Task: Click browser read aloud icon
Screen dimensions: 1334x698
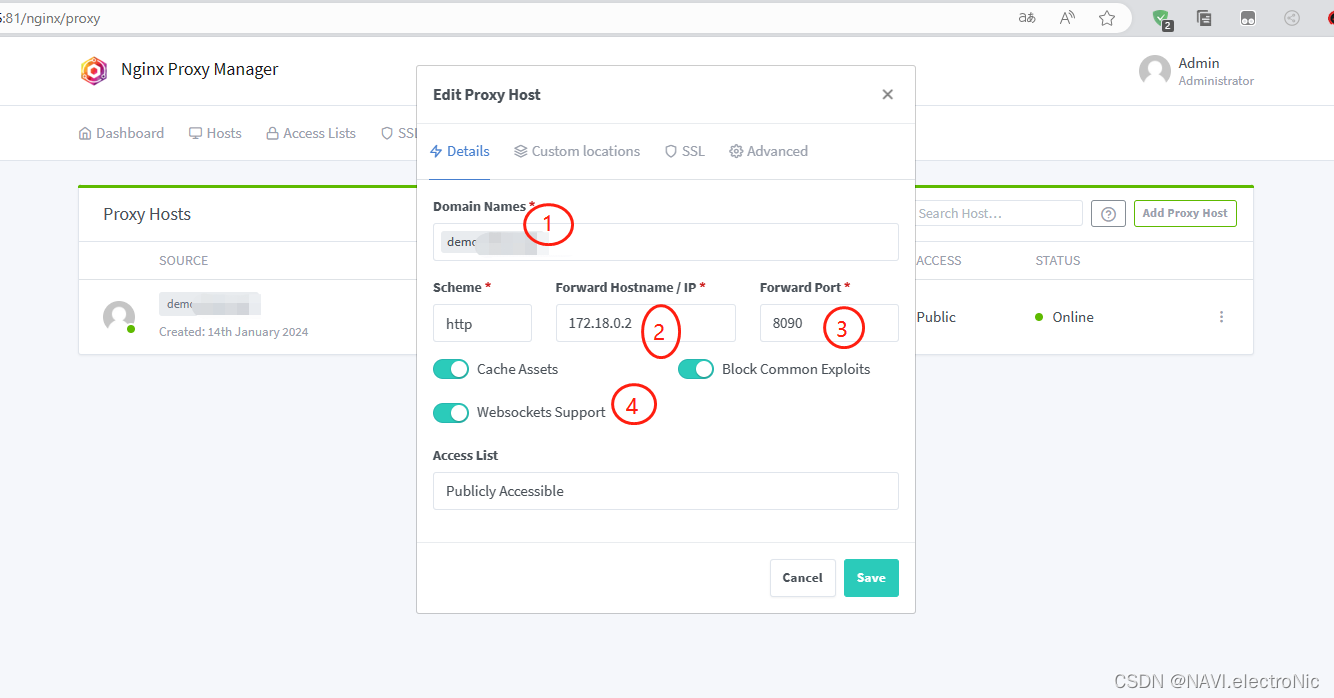Action: pyautogui.click(x=1067, y=18)
